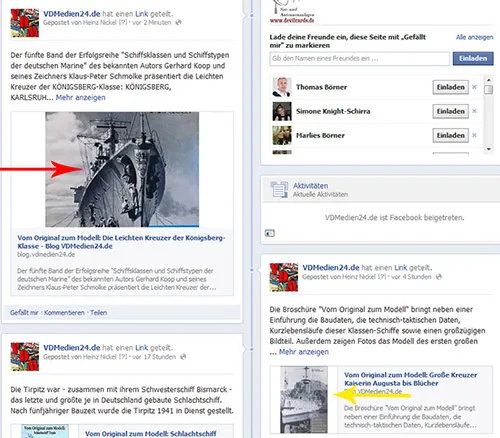
Task: Open the 'Alle anzeigen' link
Action: tap(475, 37)
